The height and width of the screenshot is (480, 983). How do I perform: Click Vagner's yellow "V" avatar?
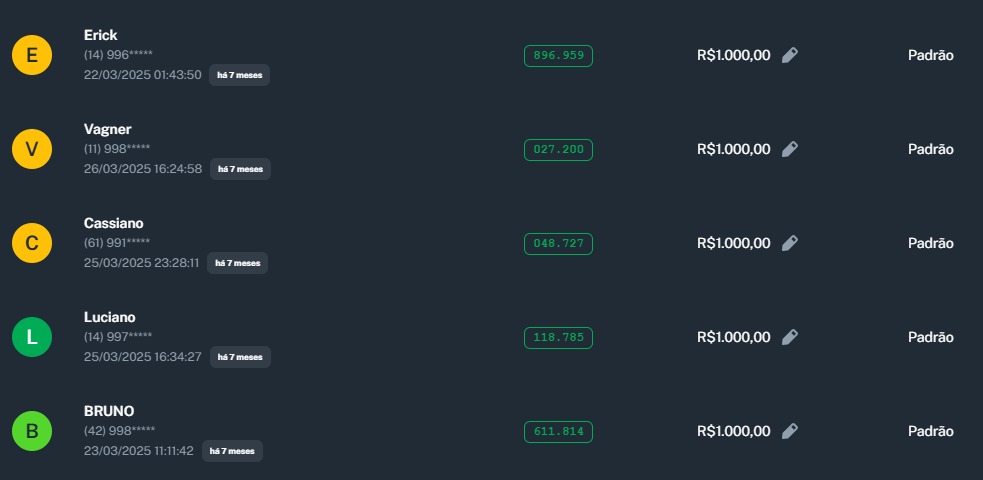(x=32, y=149)
